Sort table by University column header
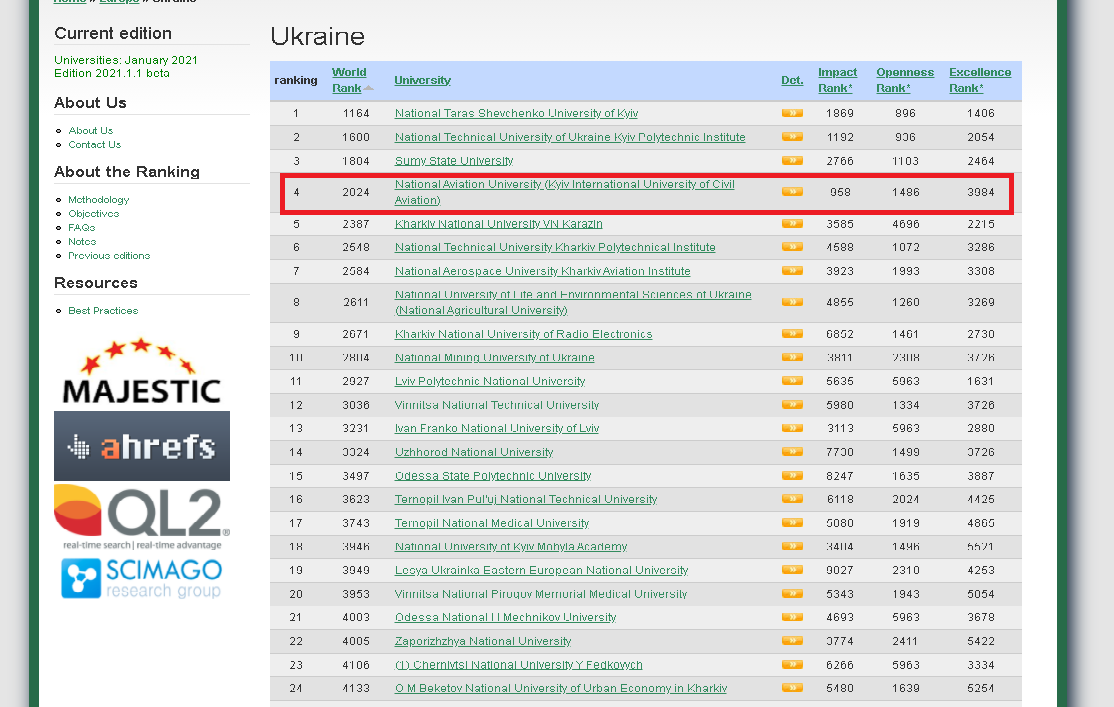The height and width of the screenshot is (707, 1114). (423, 80)
